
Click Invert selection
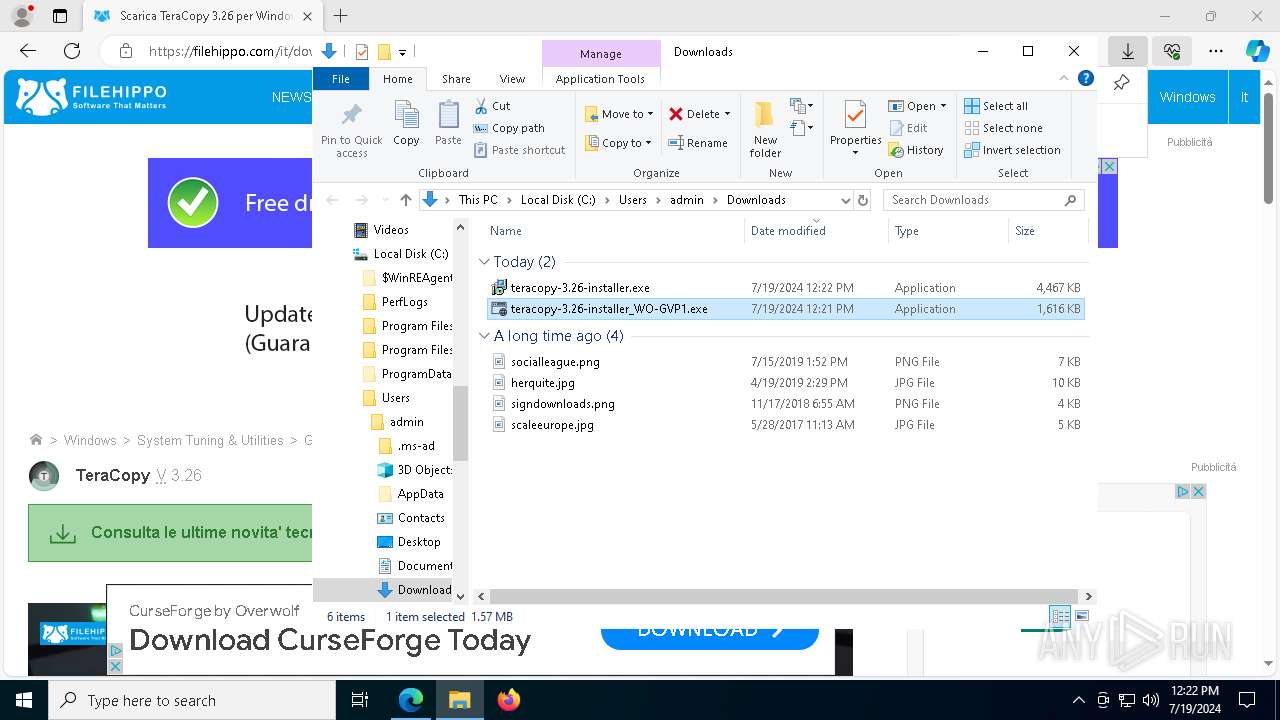pos(1012,150)
